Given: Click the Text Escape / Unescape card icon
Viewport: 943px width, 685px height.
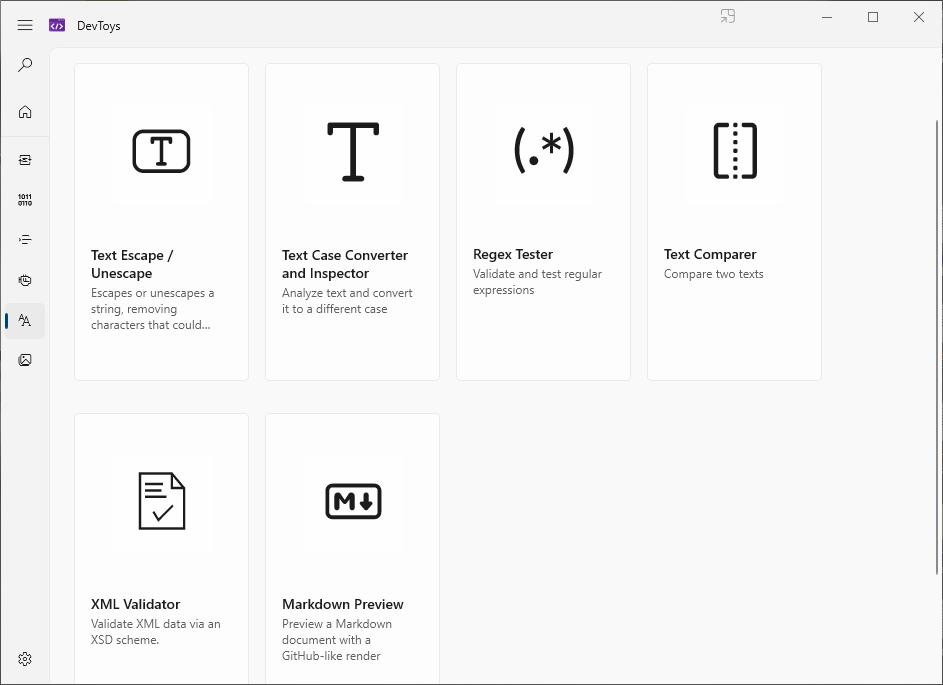Looking at the screenshot, I should (x=161, y=151).
